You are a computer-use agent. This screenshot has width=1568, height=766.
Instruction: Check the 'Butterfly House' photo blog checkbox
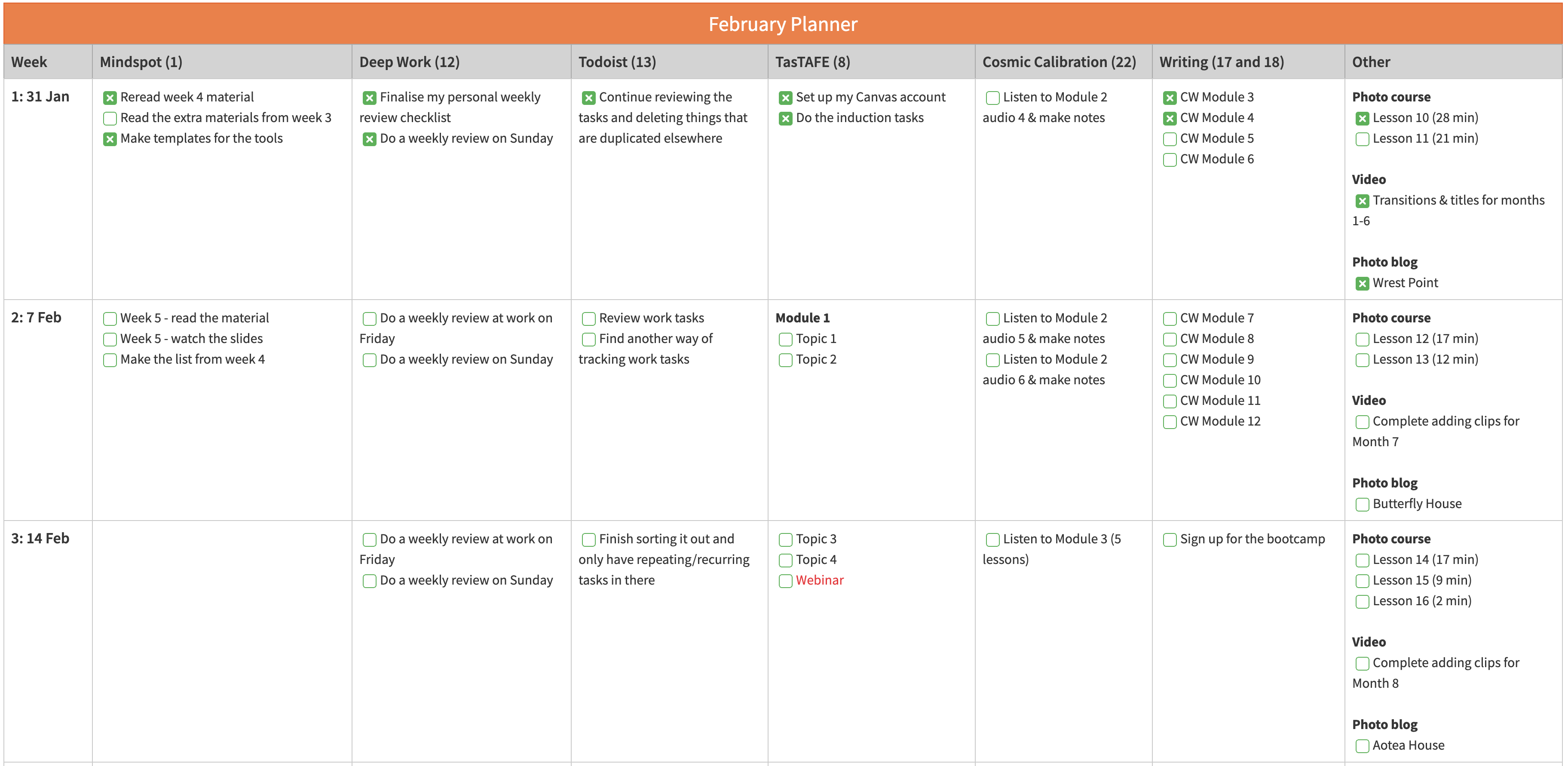[1362, 505]
